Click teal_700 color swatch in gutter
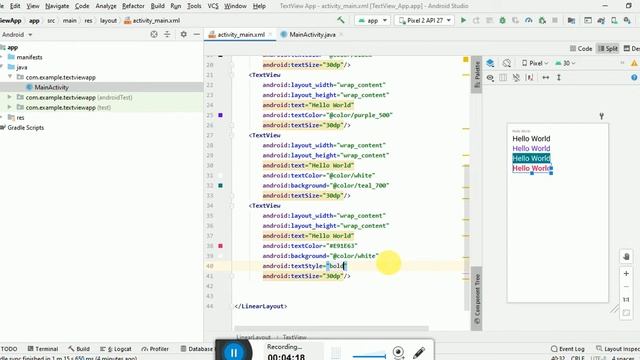The image size is (640, 360). click(x=220, y=185)
